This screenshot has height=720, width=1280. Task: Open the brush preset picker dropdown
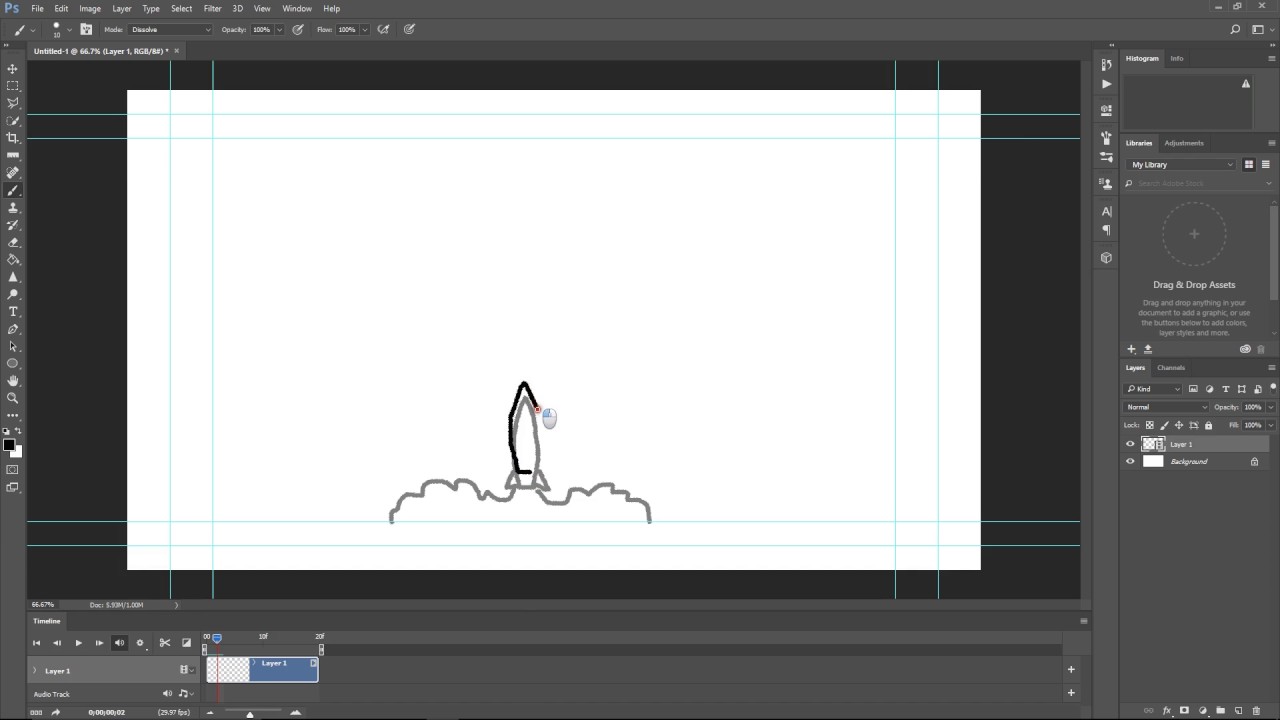69,30
